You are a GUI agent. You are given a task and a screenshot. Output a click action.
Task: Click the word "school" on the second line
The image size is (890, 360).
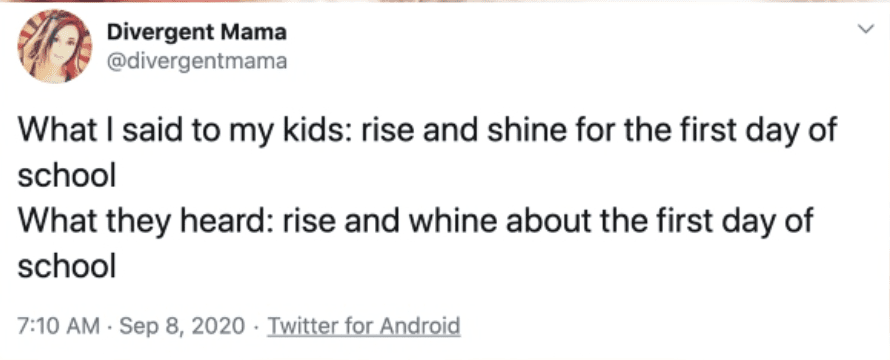[x=66, y=176]
